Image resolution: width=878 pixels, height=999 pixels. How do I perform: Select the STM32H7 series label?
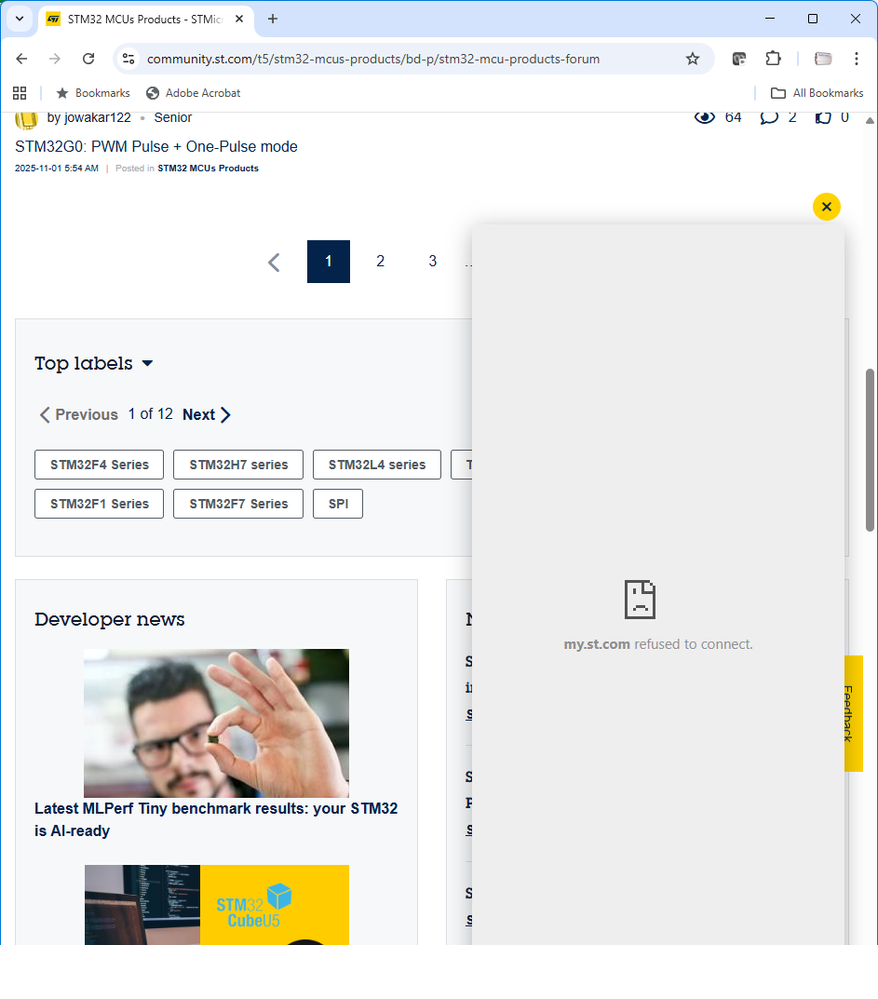click(x=238, y=464)
